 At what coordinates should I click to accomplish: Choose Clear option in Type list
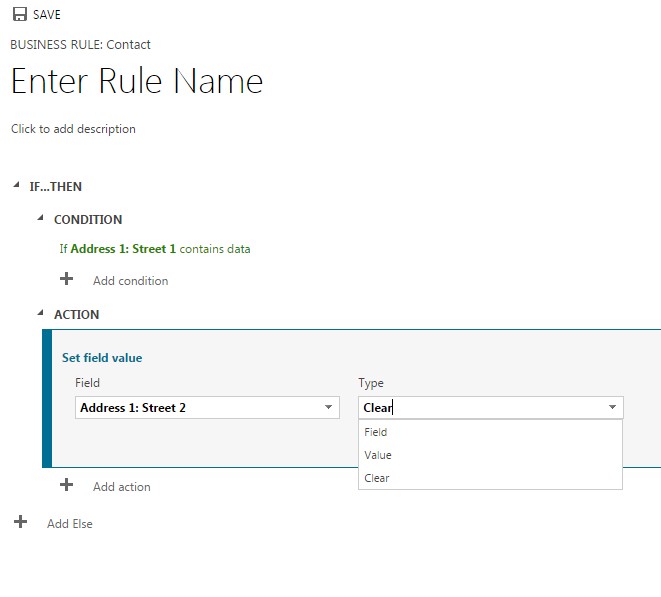(x=377, y=478)
